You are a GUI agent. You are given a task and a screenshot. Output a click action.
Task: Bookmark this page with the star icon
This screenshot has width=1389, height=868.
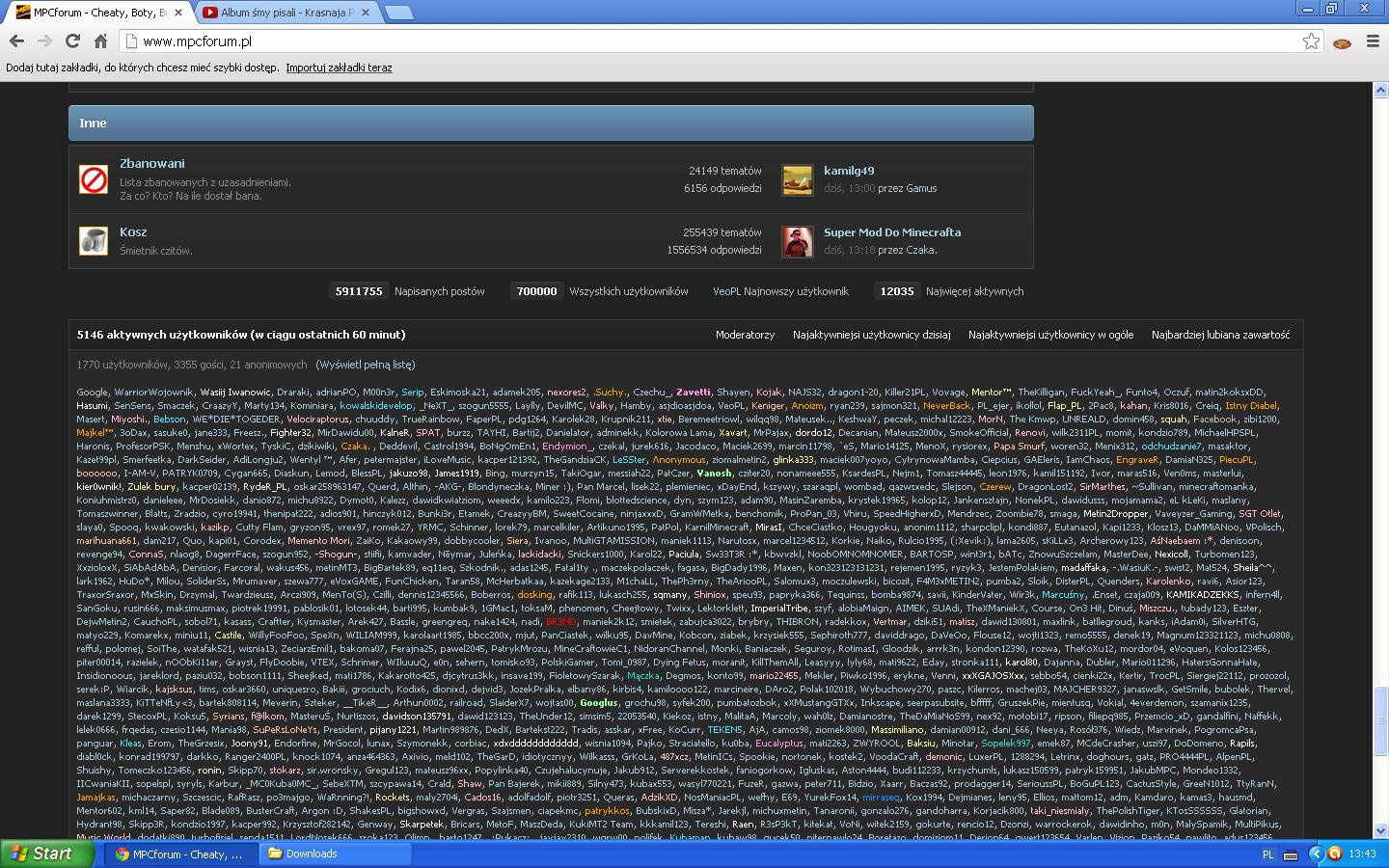coord(1311,41)
